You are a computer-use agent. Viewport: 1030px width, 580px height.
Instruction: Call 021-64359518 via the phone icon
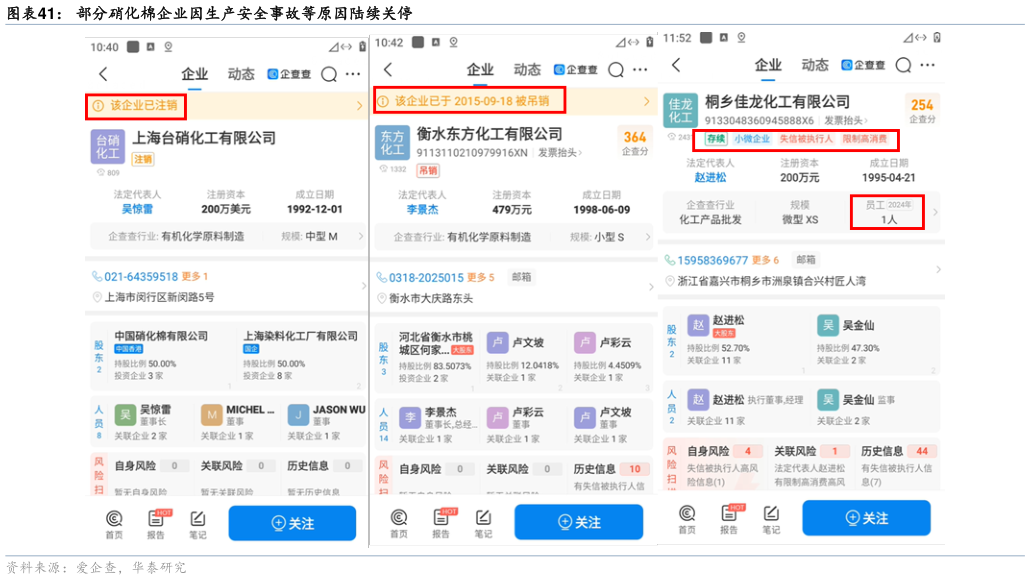[96, 276]
